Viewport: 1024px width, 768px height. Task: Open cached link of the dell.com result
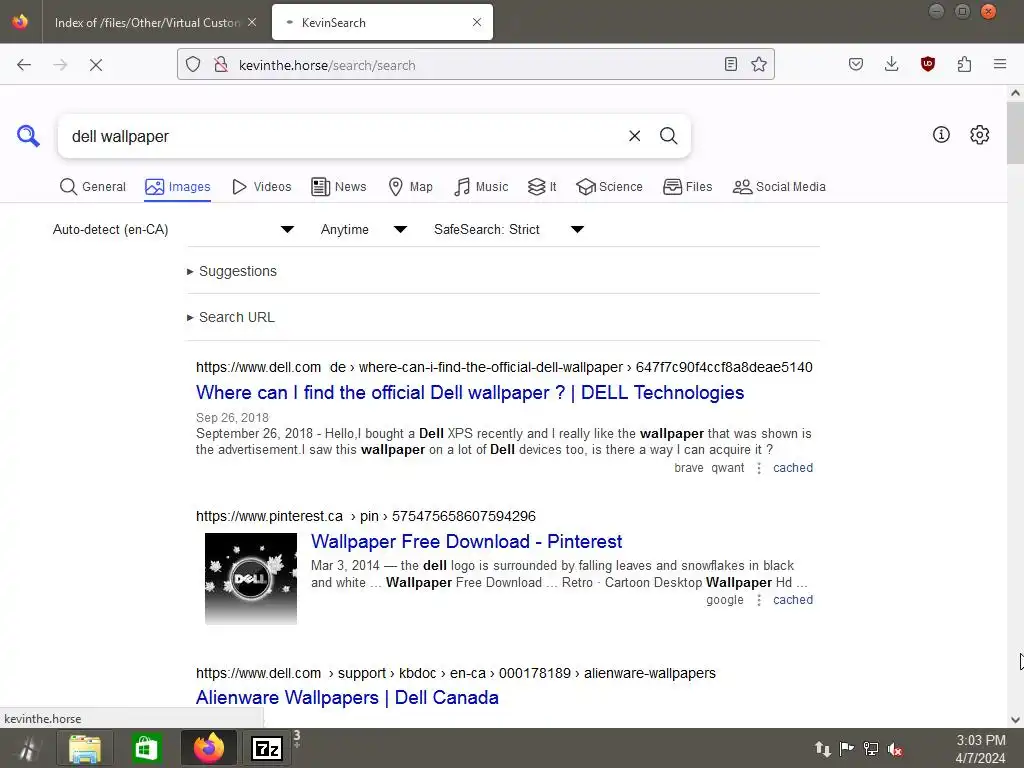[x=793, y=468]
